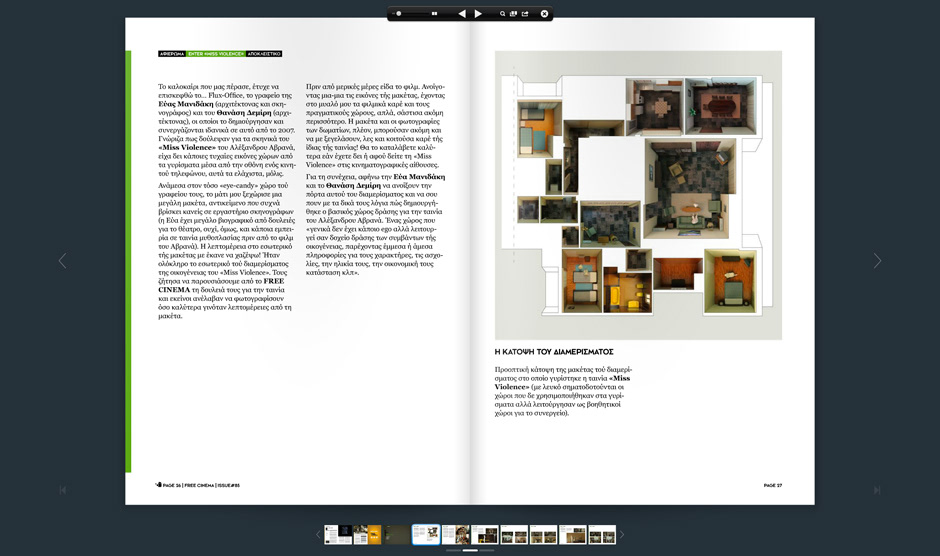940x556 pixels.
Task: Select third thumbnail pager indicator
Action: 487,550
